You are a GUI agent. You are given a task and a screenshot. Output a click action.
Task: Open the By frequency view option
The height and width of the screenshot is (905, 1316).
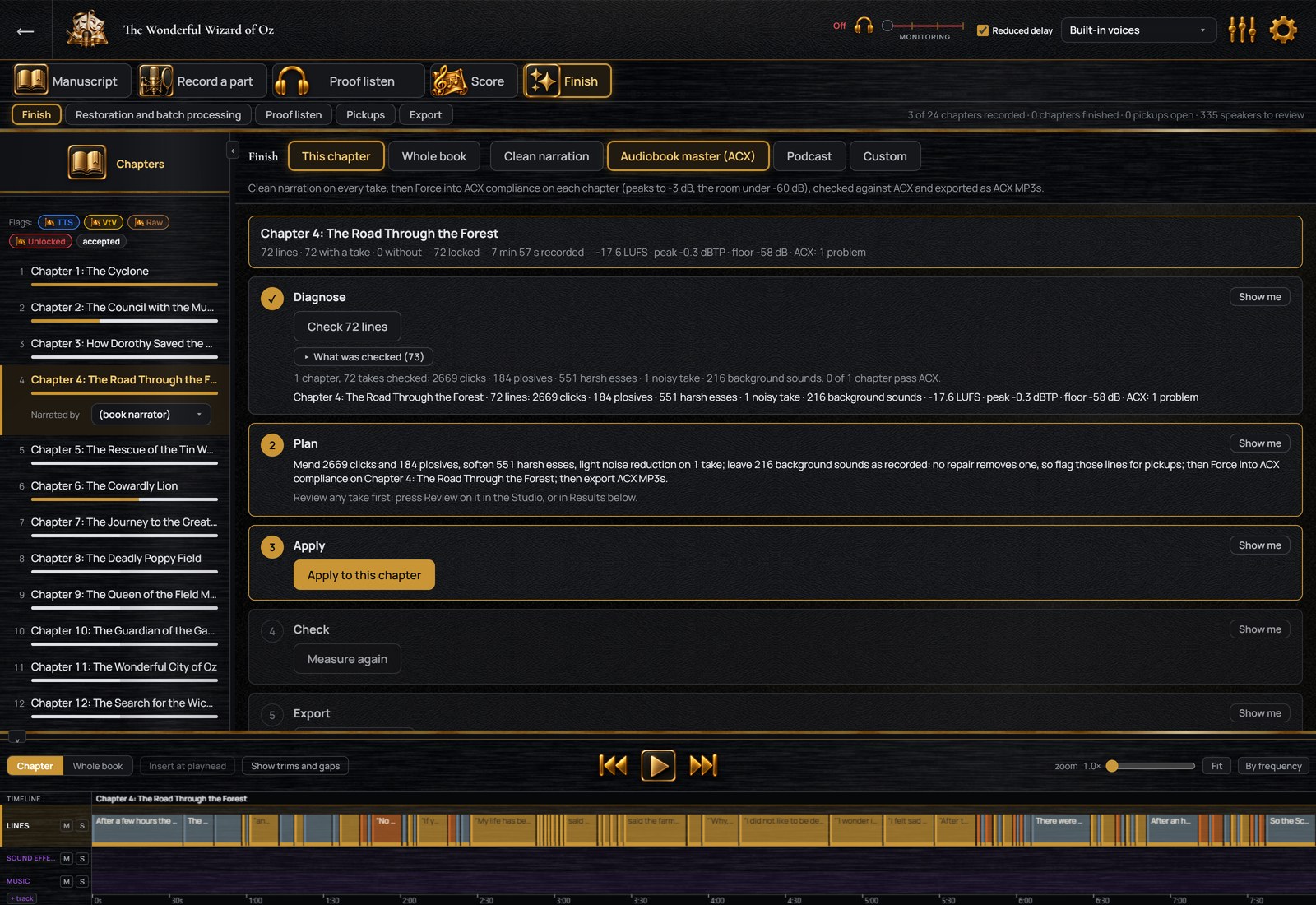tap(1273, 766)
